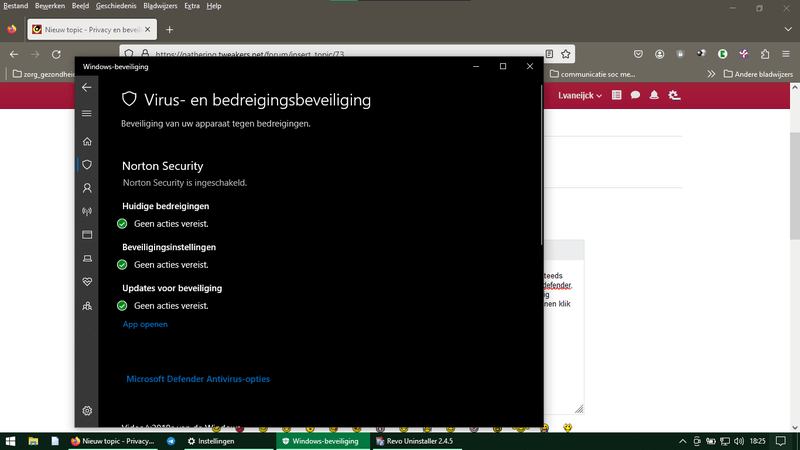Open Firefox extensions puzzle icon

pyautogui.click(x=765, y=54)
